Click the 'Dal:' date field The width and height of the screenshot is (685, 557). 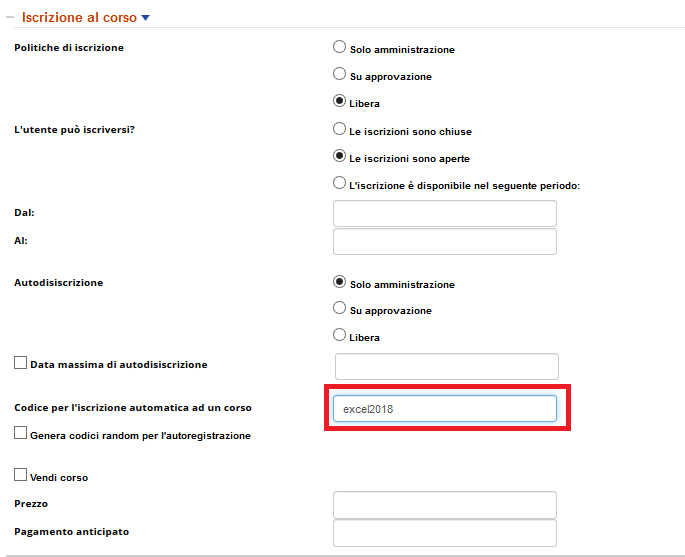click(x=444, y=214)
